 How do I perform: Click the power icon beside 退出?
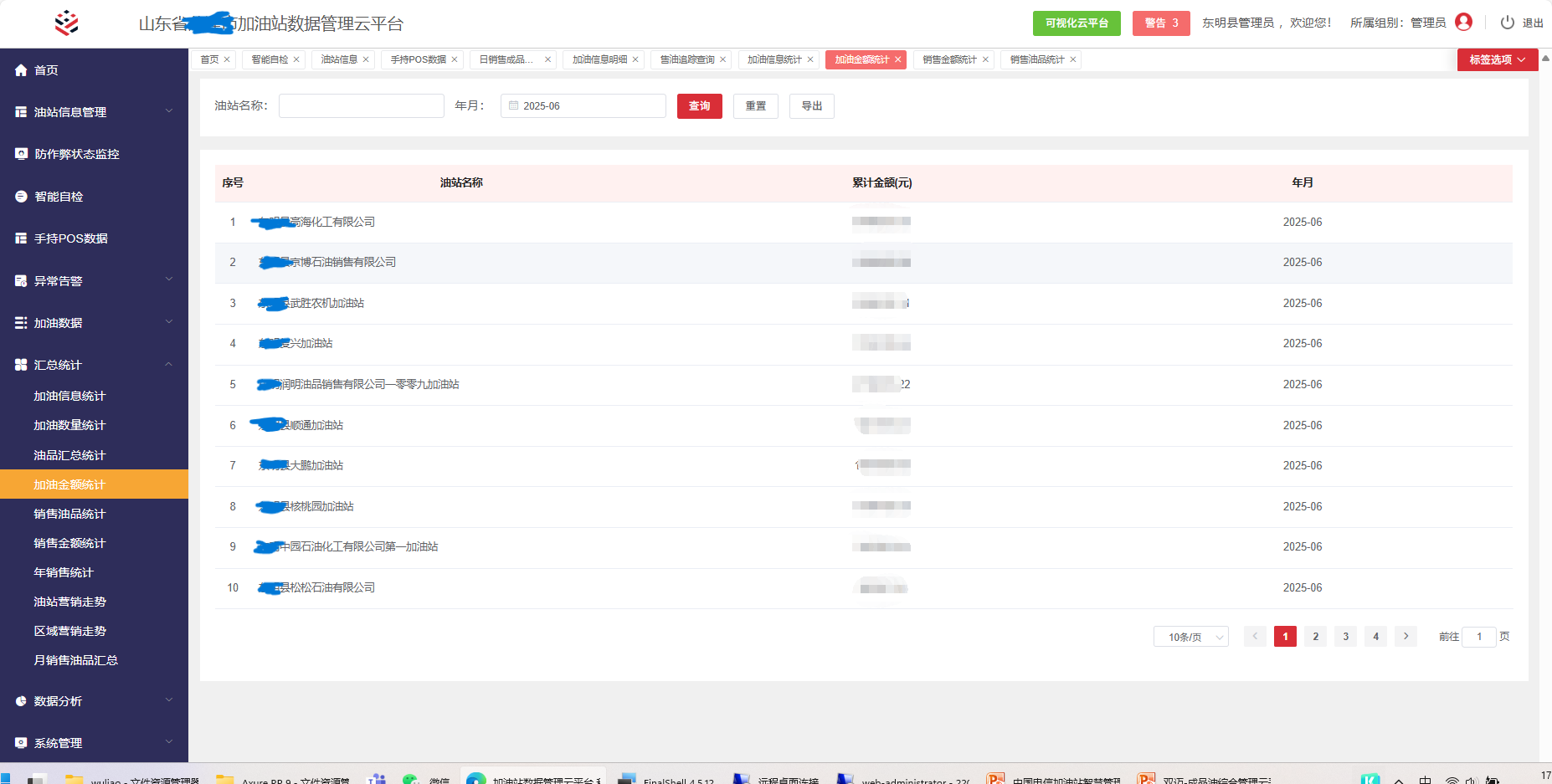coord(1507,23)
